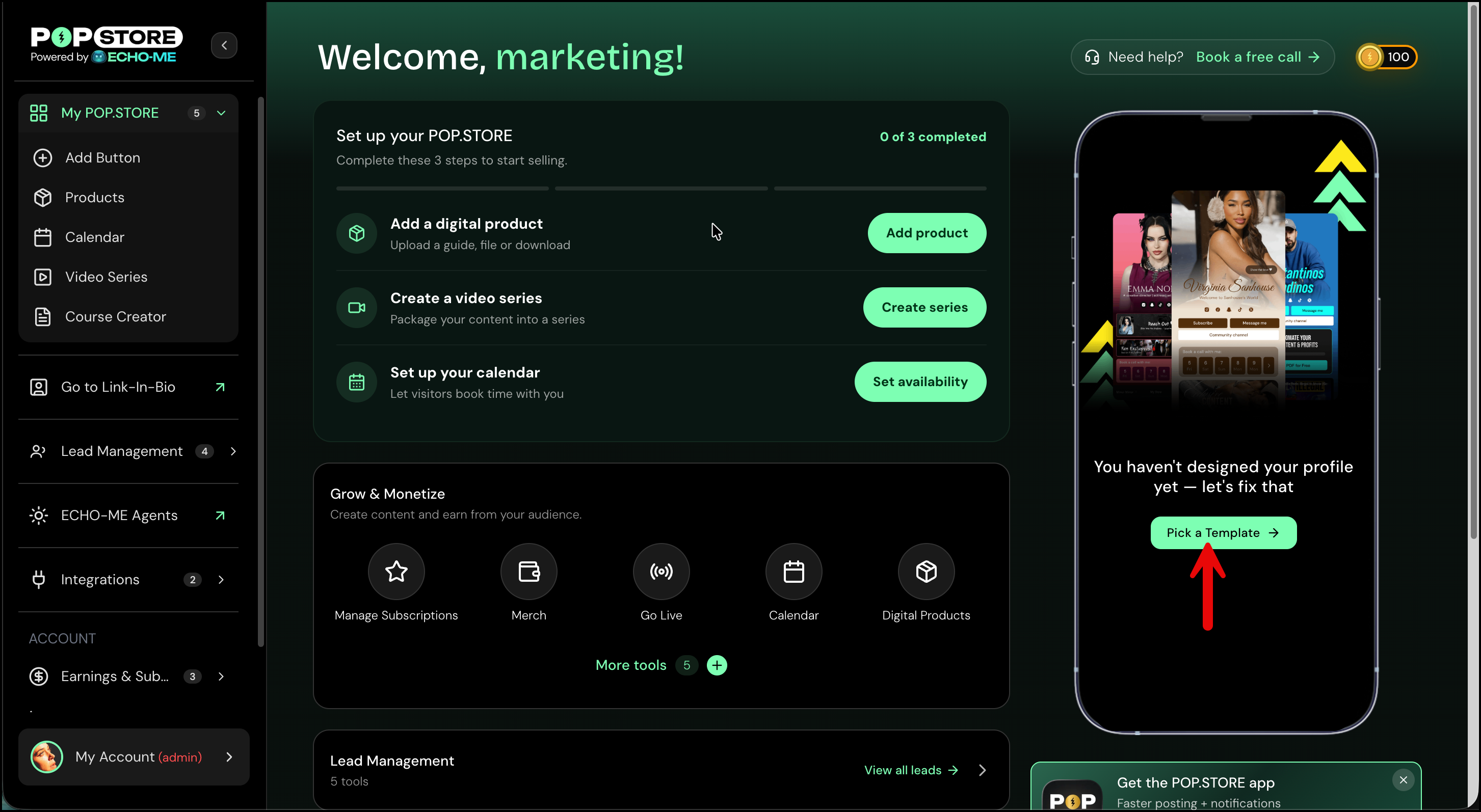Image resolution: width=1481 pixels, height=812 pixels.
Task: Open the Digital Products cube icon
Action: pos(926,571)
